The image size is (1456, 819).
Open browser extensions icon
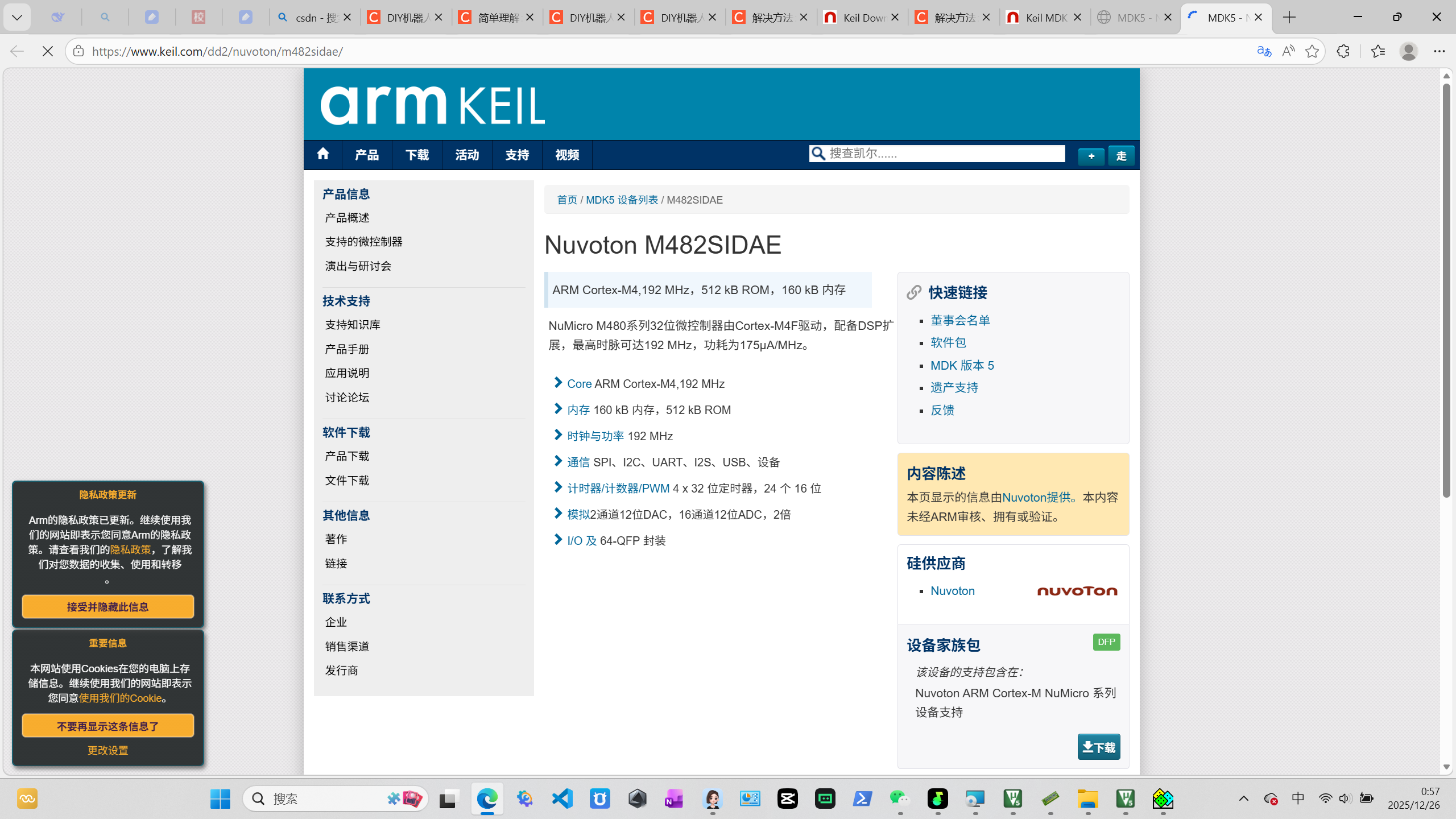1343,51
